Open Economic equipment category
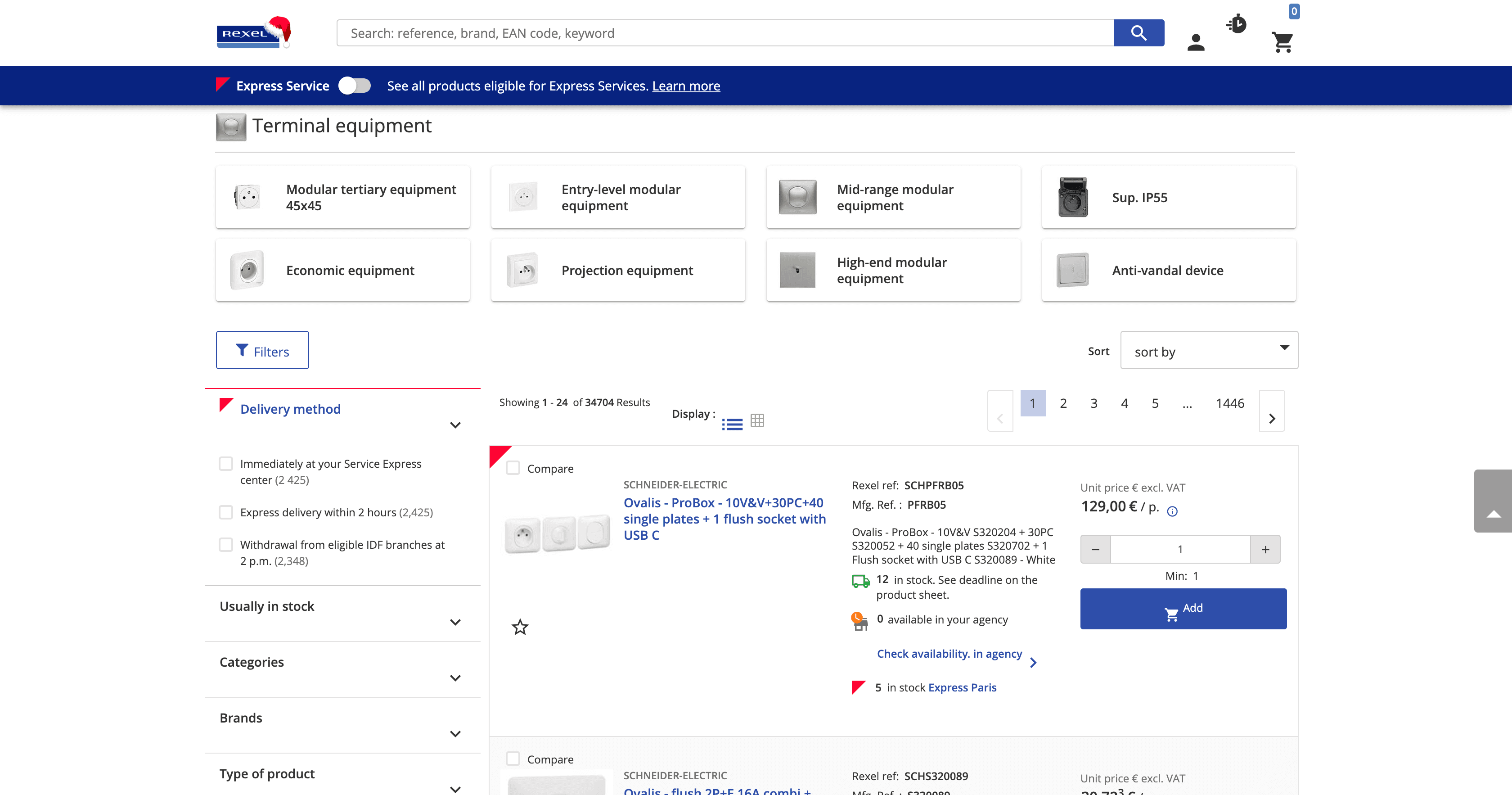The height and width of the screenshot is (795, 1512). point(343,270)
